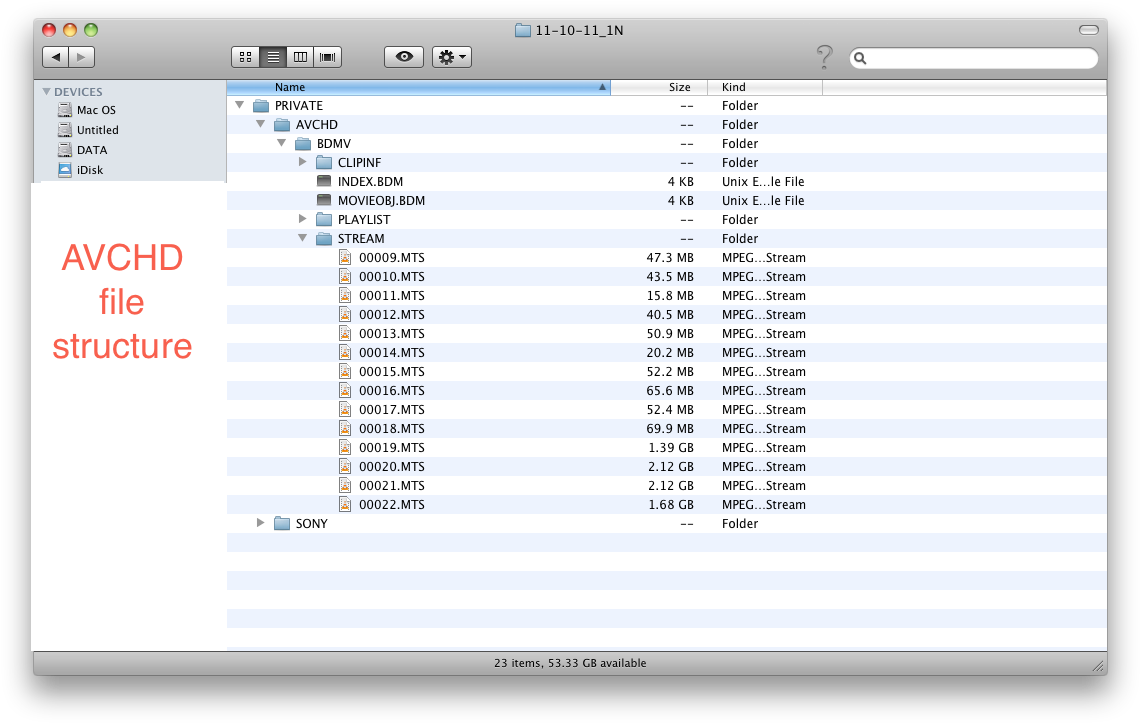Screen dimensions: 1140x723
Task: Toggle sort order on Name column
Action: [289, 87]
